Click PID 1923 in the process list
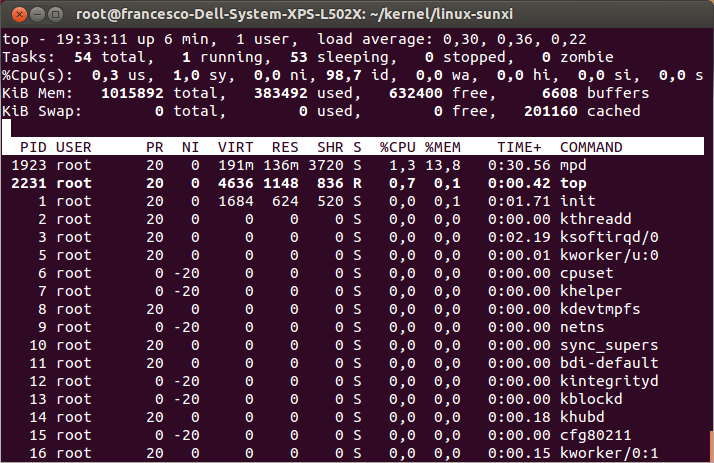 [29, 165]
